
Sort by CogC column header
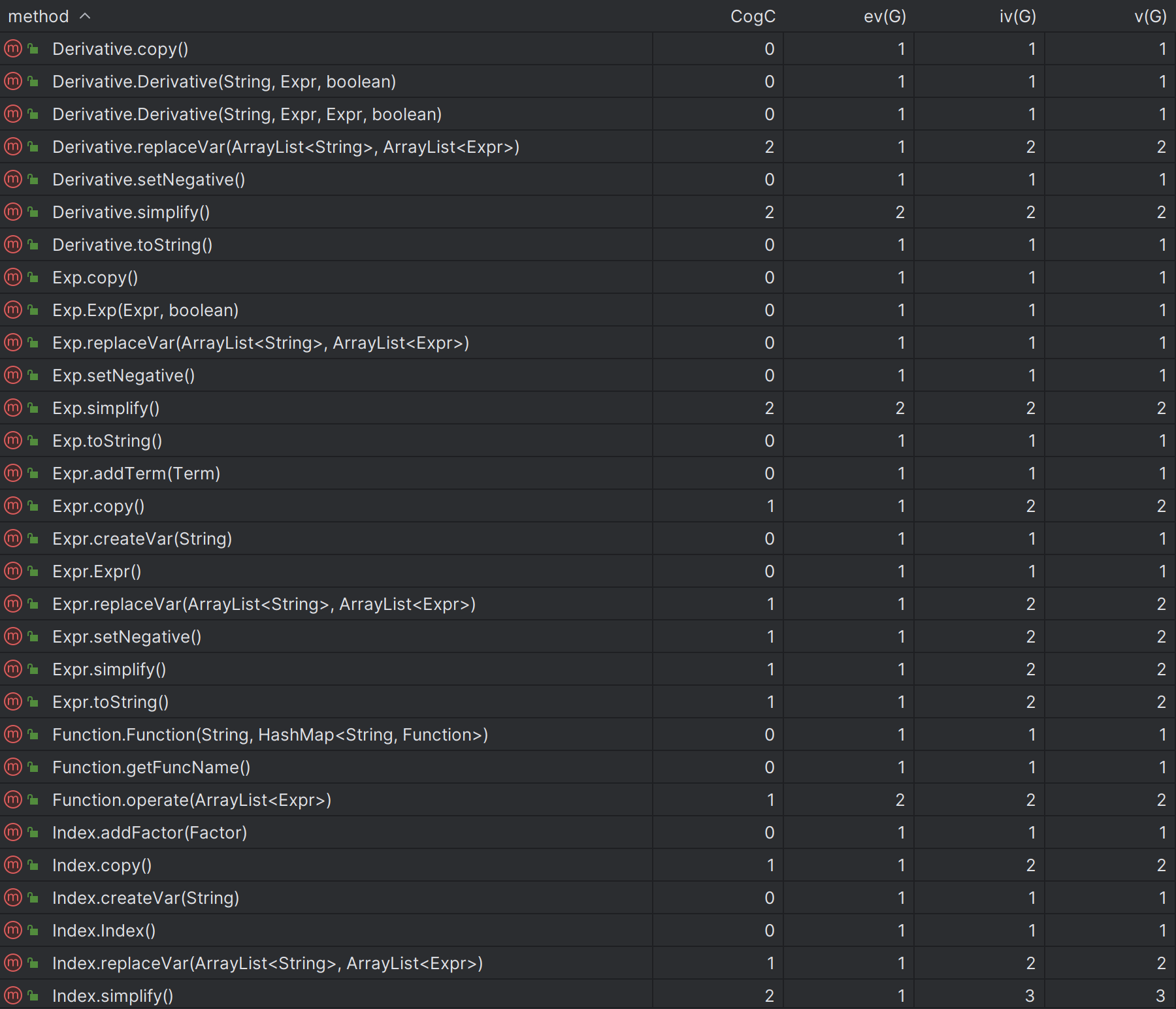(753, 16)
